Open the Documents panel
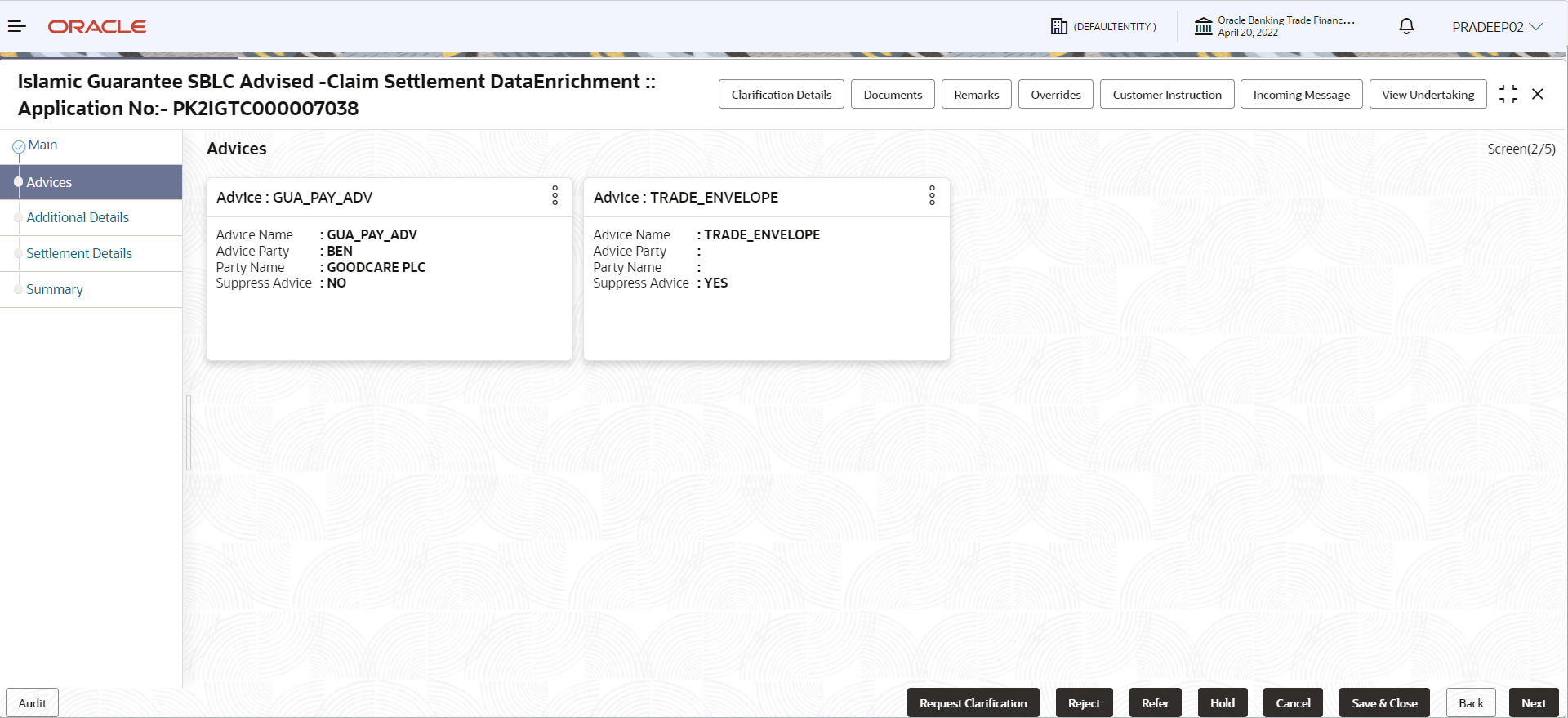Screen dimensions: 1568x718 coord(893,94)
